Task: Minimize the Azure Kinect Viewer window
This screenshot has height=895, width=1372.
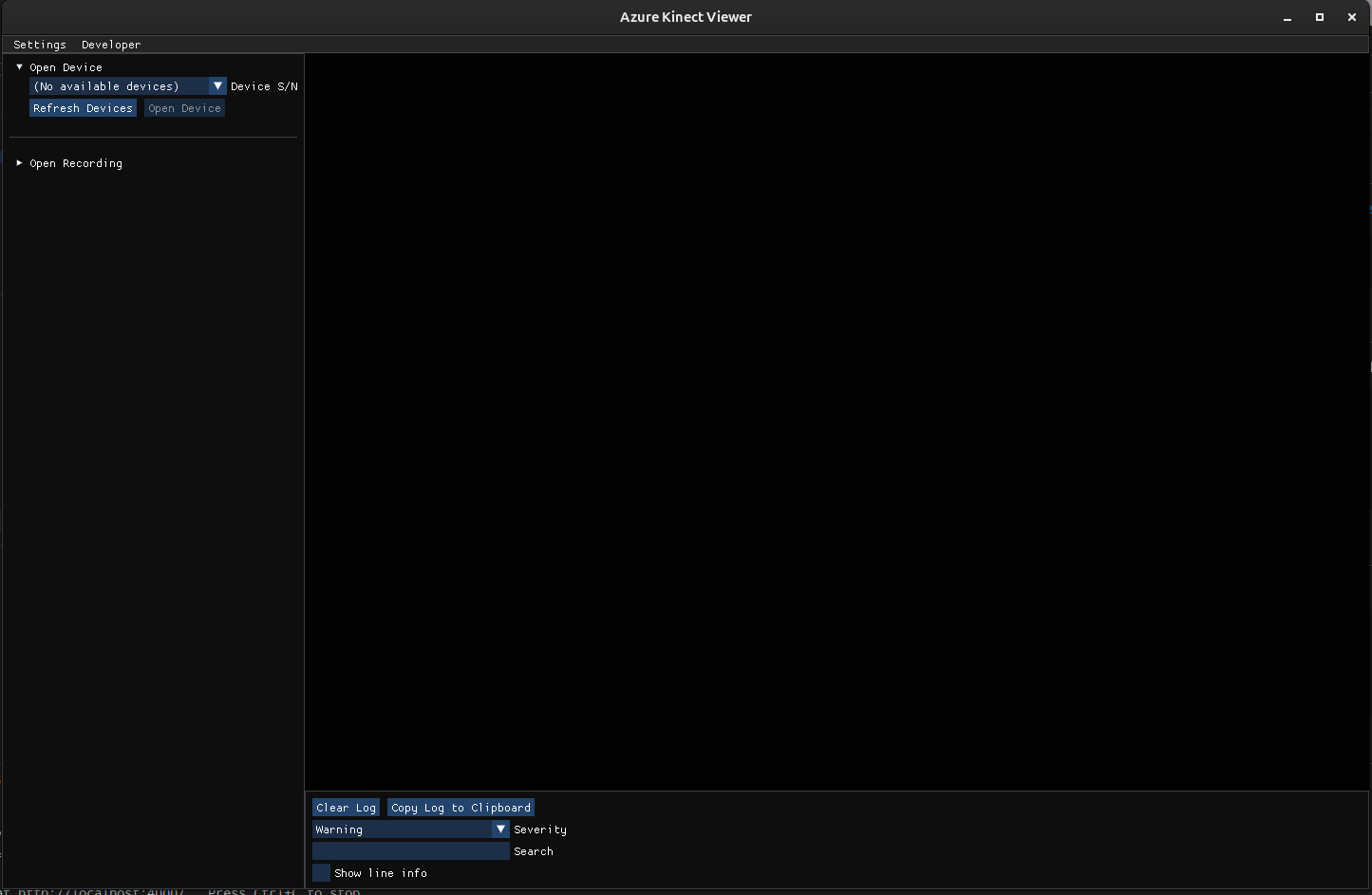Action: (1287, 17)
